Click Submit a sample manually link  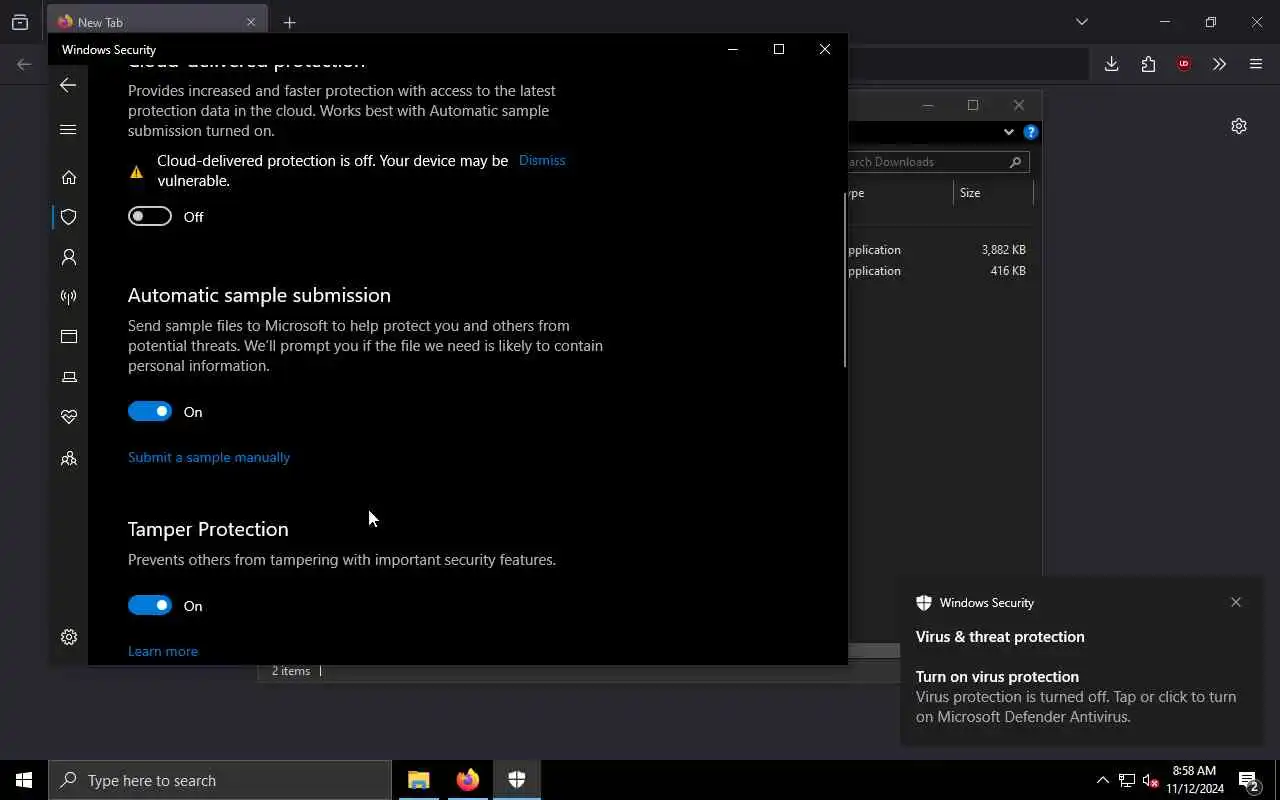pyautogui.click(x=209, y=457)
